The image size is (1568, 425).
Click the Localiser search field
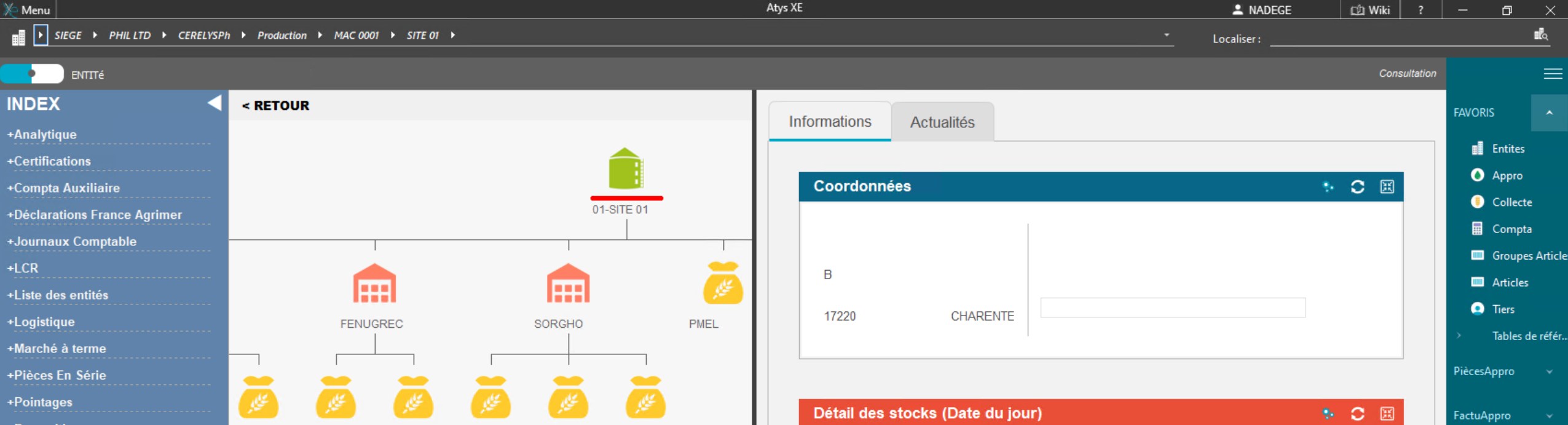coord(1400,38)
